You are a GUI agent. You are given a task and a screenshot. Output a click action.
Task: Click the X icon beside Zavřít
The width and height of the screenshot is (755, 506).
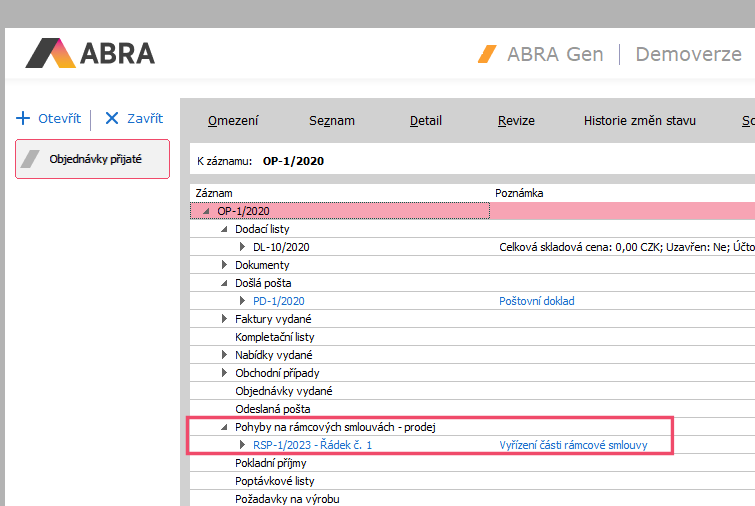pos(112,118)
